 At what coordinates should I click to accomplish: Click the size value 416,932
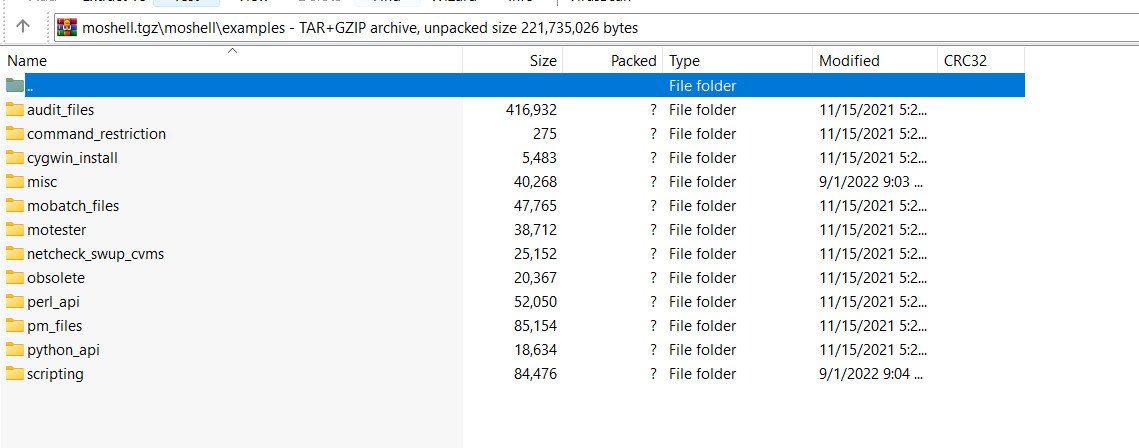click(x=531, y=110)
